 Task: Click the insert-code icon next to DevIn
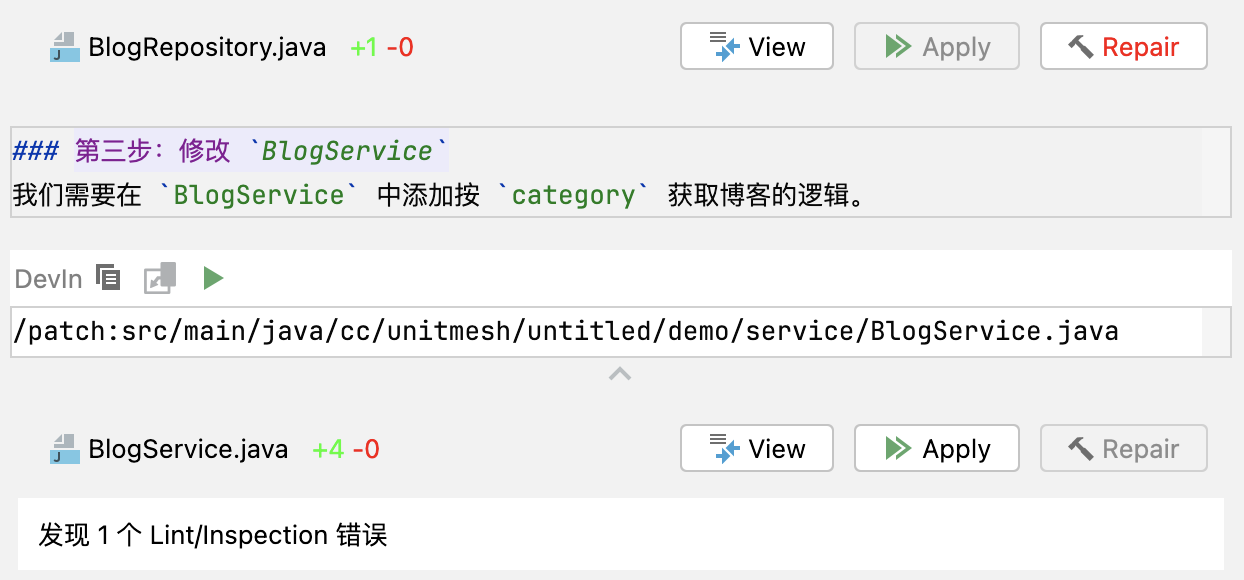[160, 277]
